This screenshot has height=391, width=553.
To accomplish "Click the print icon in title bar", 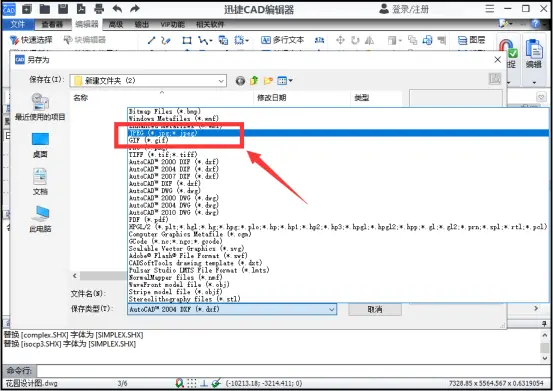I will 99,9.
